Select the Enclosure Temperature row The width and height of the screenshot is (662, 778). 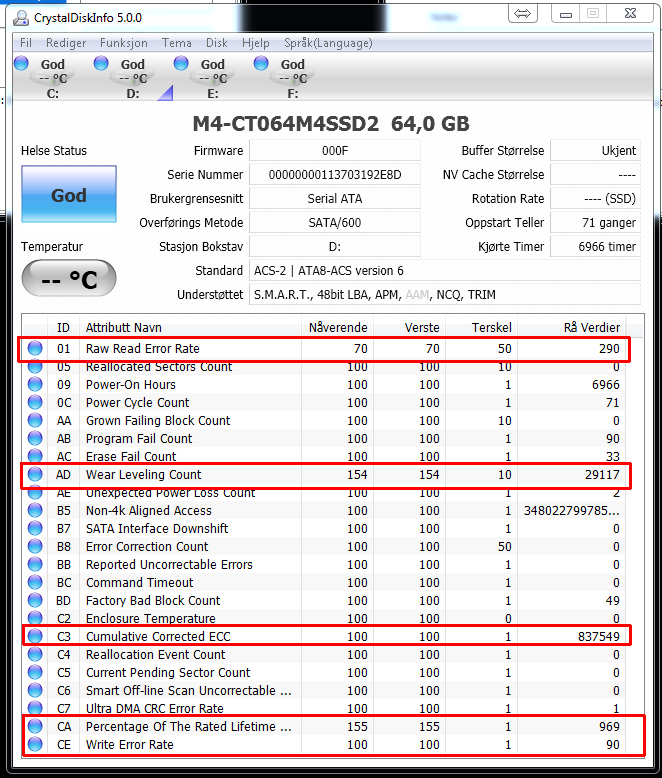point(325,618)
